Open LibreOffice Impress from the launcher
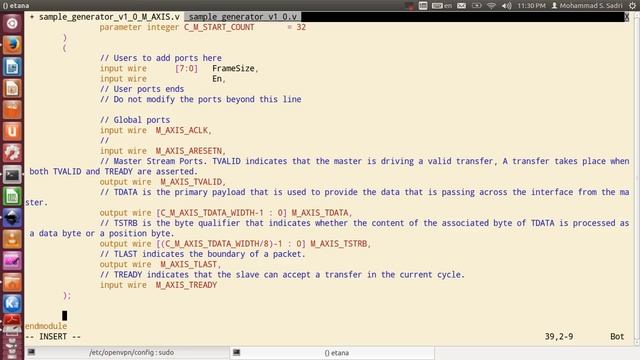The image size is (640, 360). (12, 88)
